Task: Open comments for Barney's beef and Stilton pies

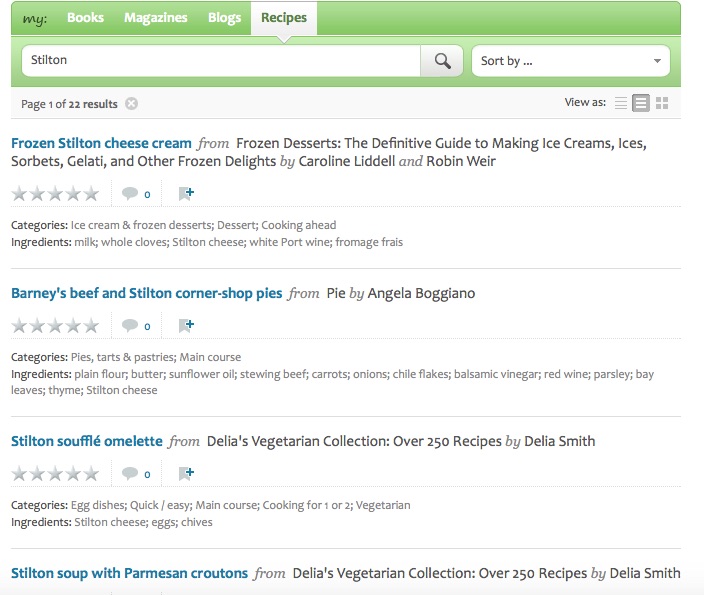Action: click(136, 326)
